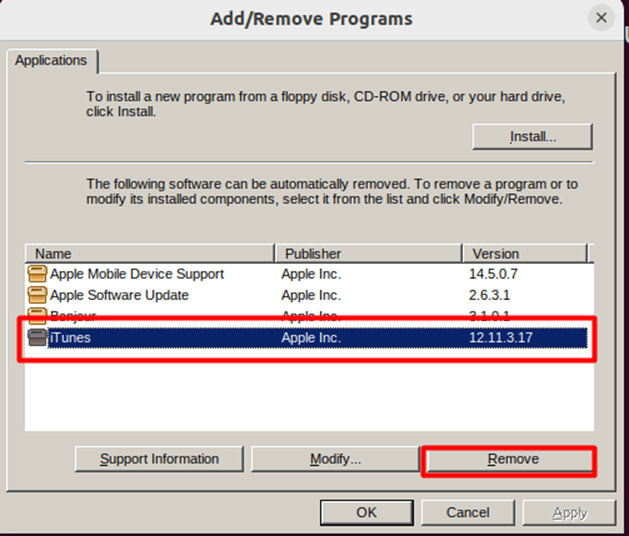Switch to the Applications tab

point(51,61)
